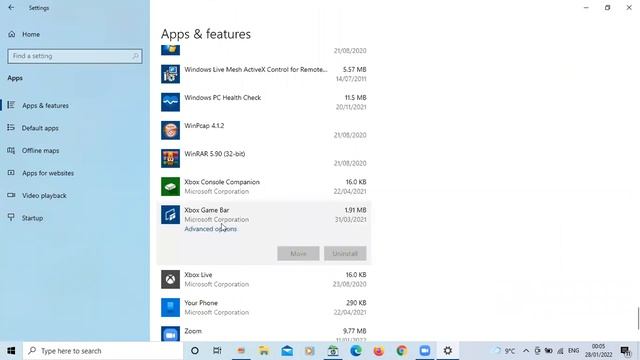Open Offline maps section
Image resolution: width=640 pixels, height=360 pixels.
tap(40, 151)
